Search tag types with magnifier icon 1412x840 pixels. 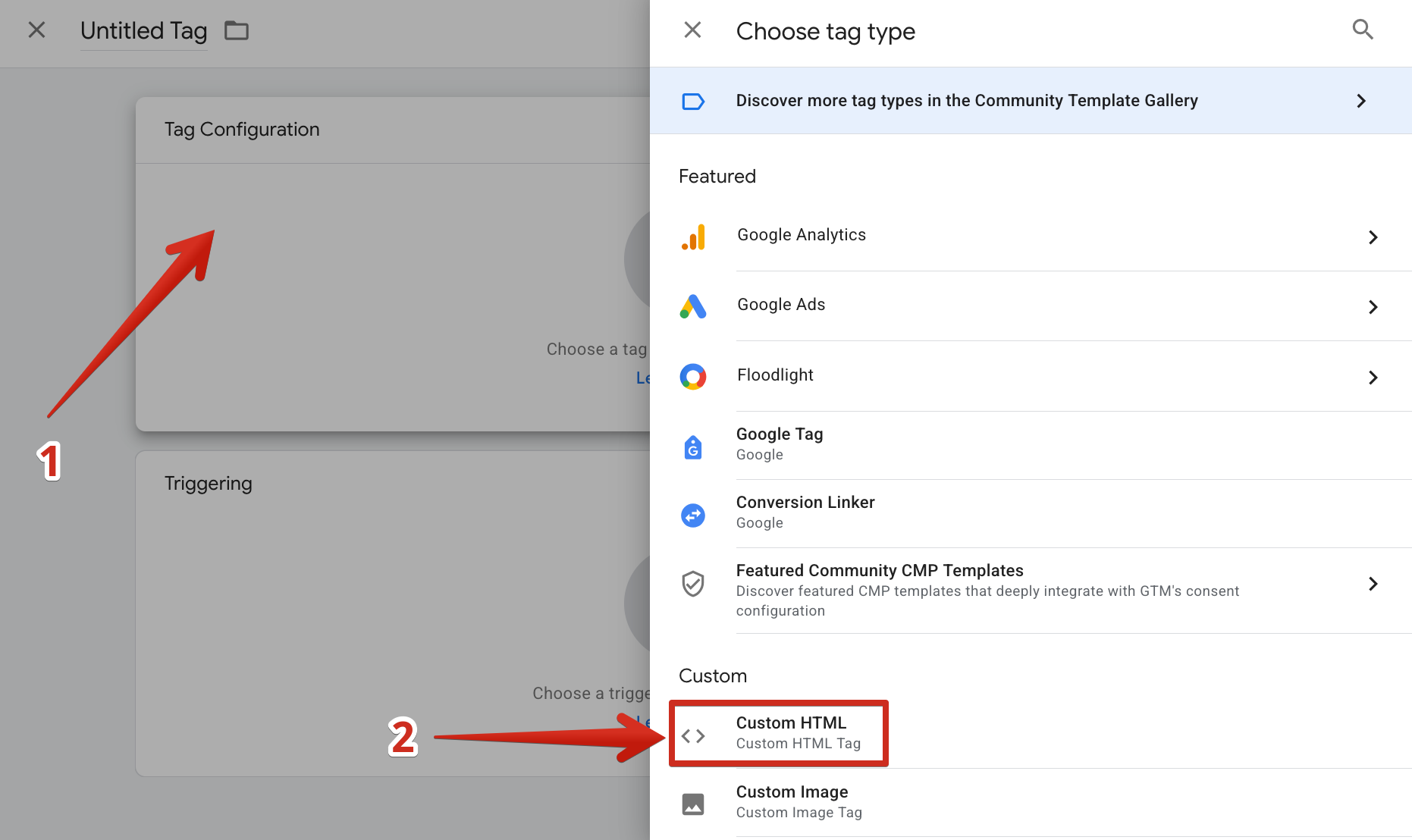coord(1363,30)
